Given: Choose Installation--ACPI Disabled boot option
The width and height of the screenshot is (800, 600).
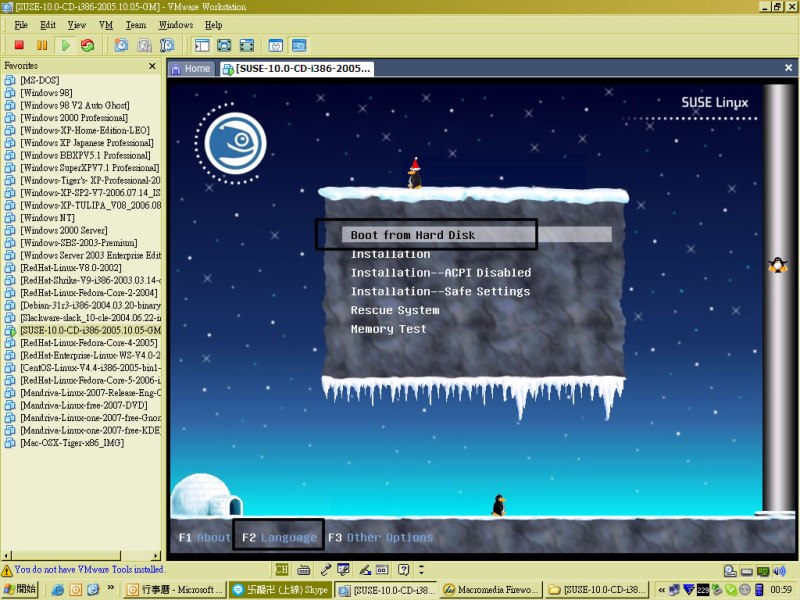Looking at the screenshot, I should click(x=441, y=273).
